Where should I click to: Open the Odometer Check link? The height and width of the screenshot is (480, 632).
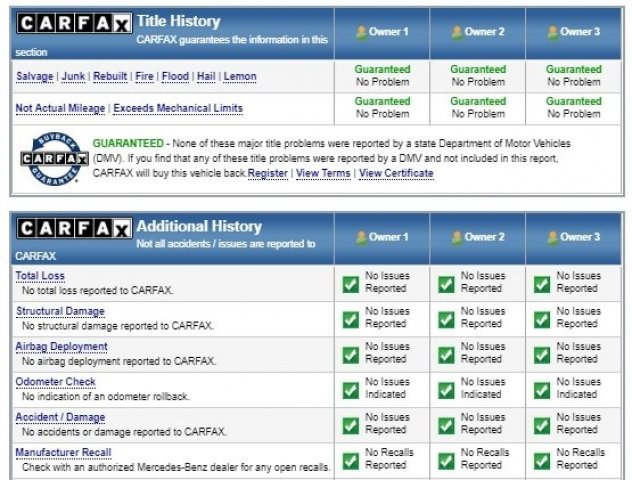56,382
